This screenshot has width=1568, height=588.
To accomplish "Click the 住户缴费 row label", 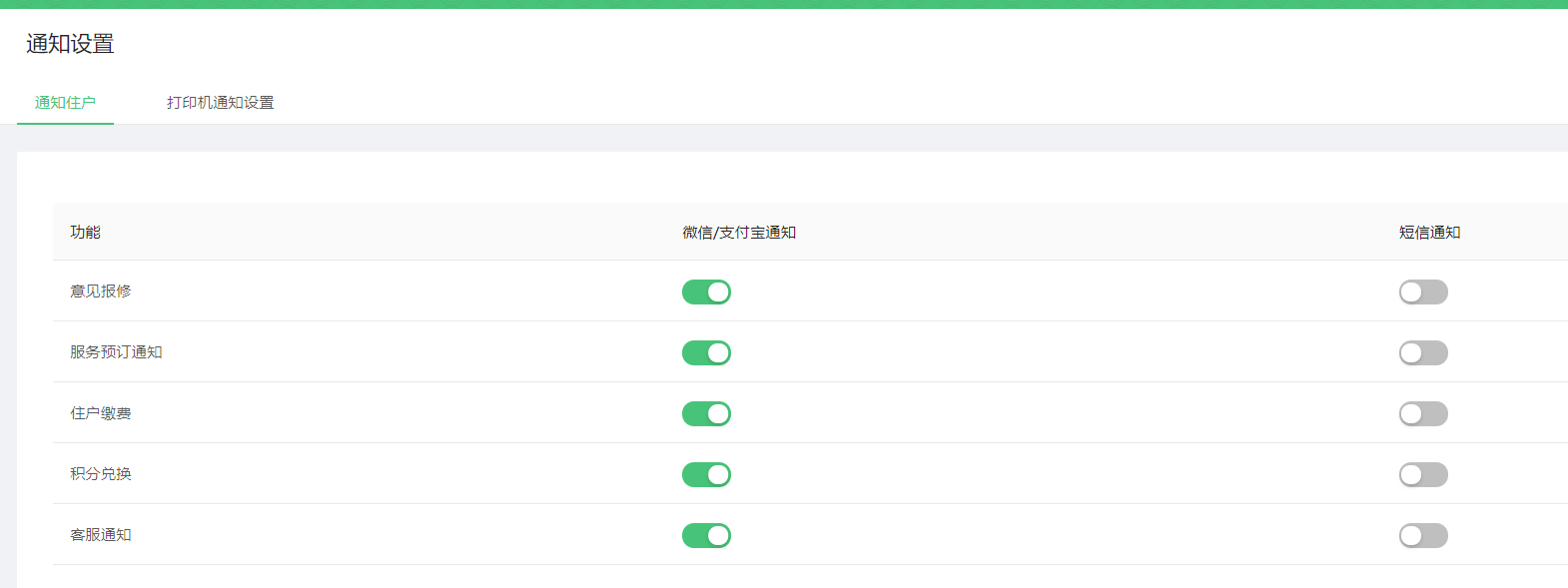I will [100, 412].
